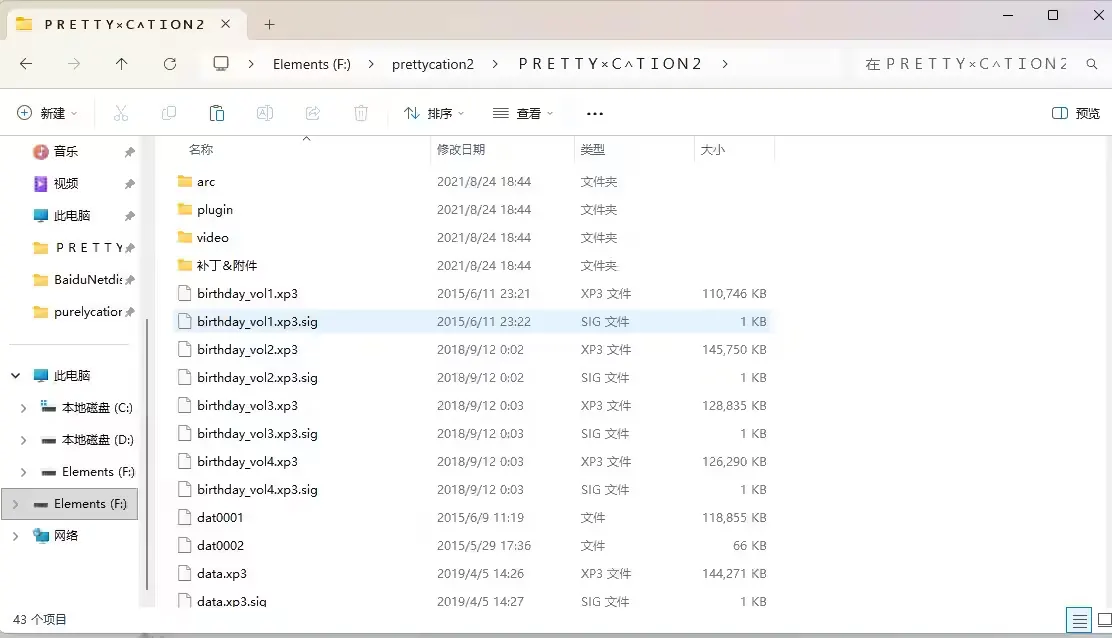
Task: Add a new Explorer tab
Action: pos(269,25)
